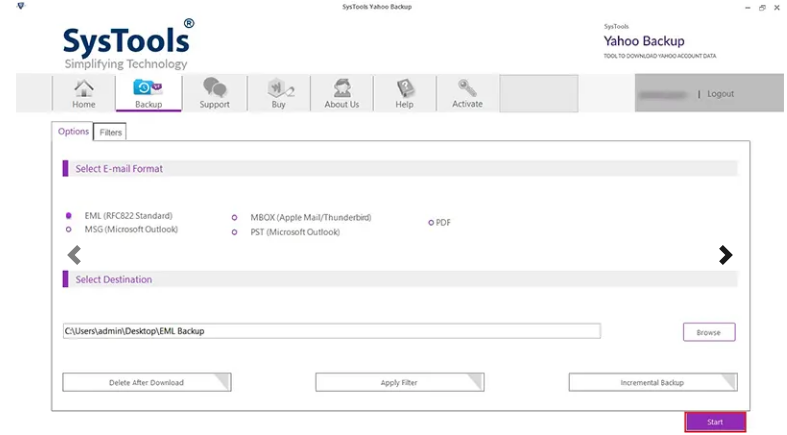Click the destination path input field
The height and width of the screenshot is (435, 787).
331,331
